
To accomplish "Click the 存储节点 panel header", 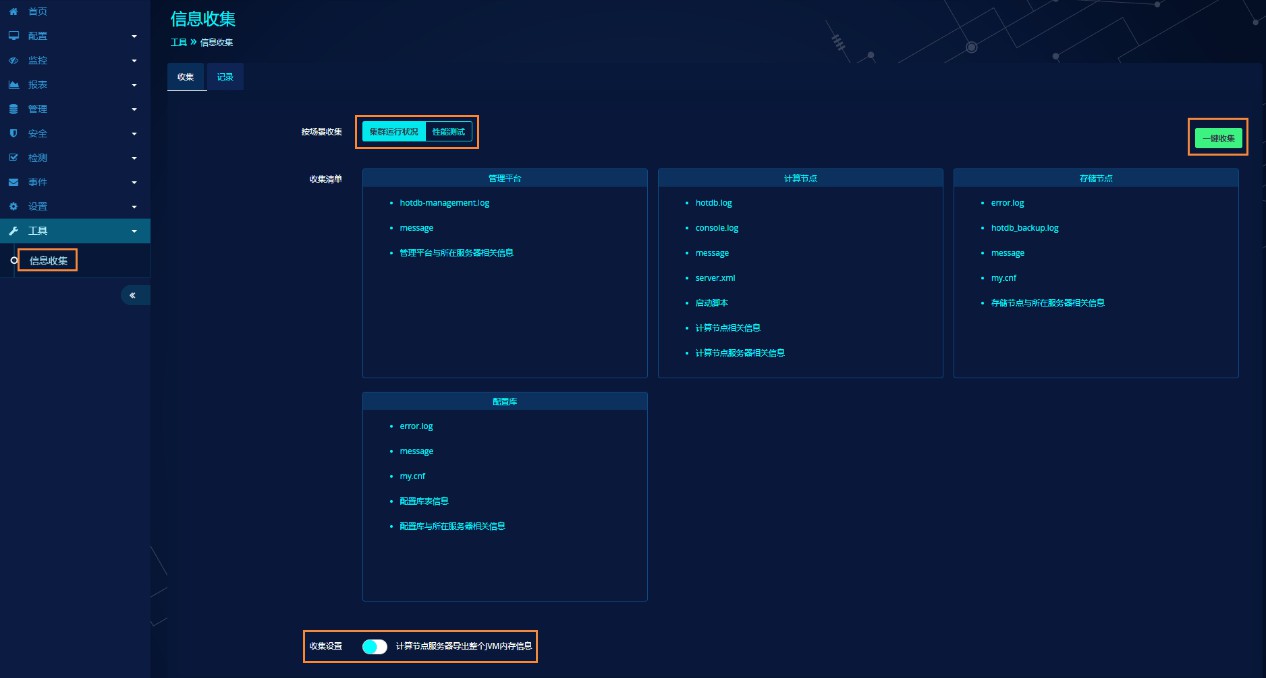I will point(1096,178).
